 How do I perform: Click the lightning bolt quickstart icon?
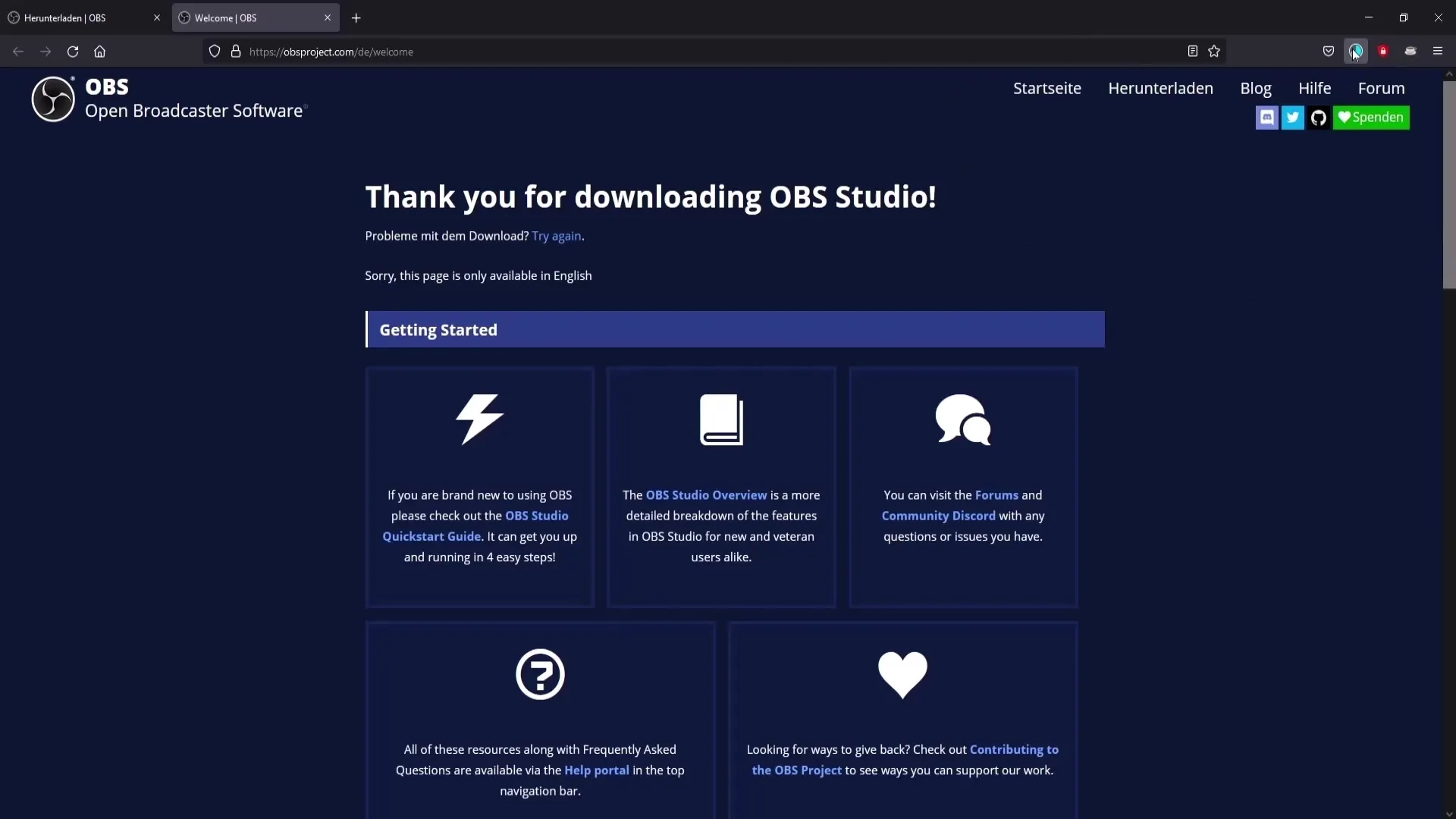479,419
